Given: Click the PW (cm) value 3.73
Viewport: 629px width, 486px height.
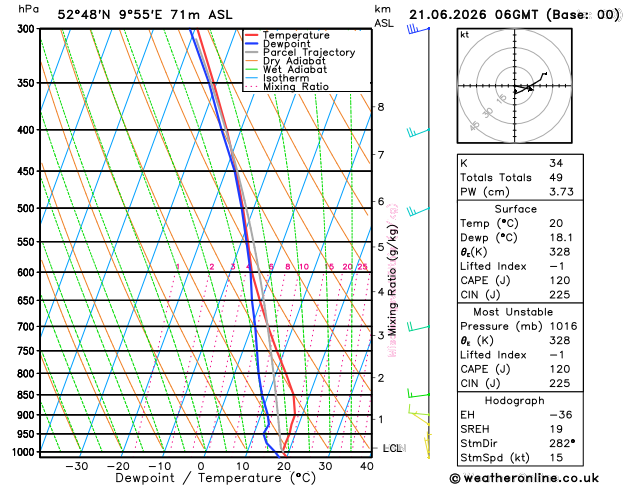Looking at the screenshot, I should tap(561, 192).
